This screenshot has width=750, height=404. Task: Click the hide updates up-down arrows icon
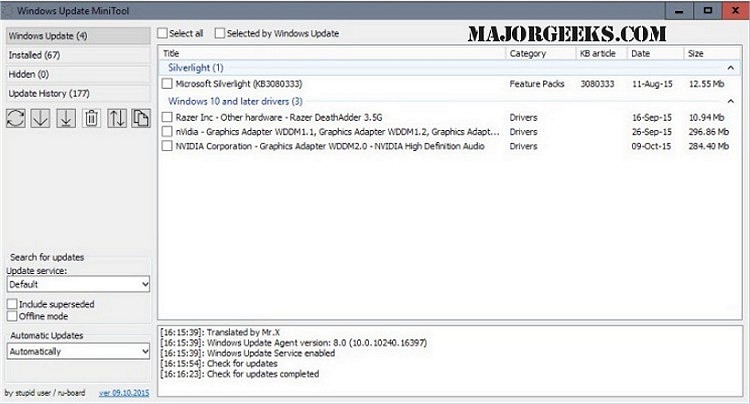(117, 118)
